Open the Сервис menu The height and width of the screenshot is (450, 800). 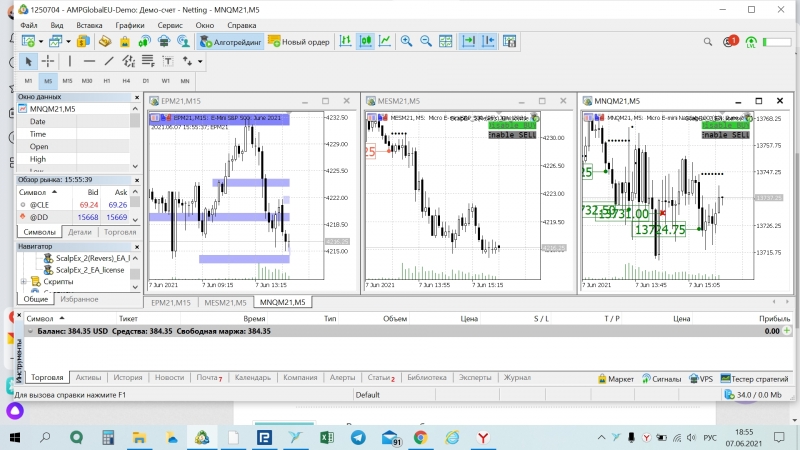click(170, 25)
